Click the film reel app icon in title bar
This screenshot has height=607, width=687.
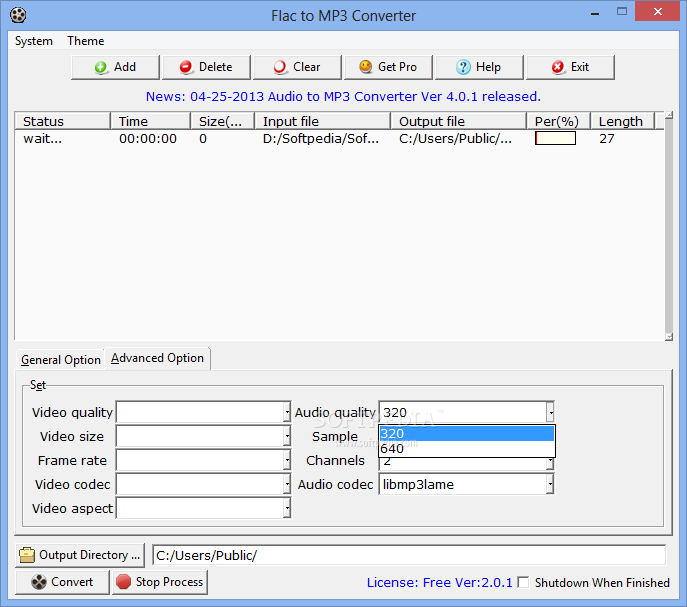click(x=18, y=15)
